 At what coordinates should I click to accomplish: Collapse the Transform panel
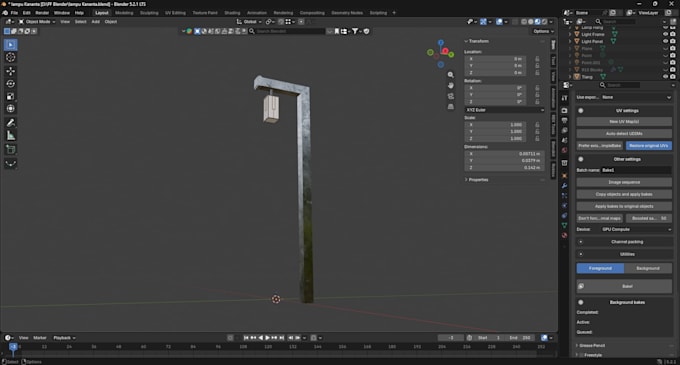coord(477,41)
